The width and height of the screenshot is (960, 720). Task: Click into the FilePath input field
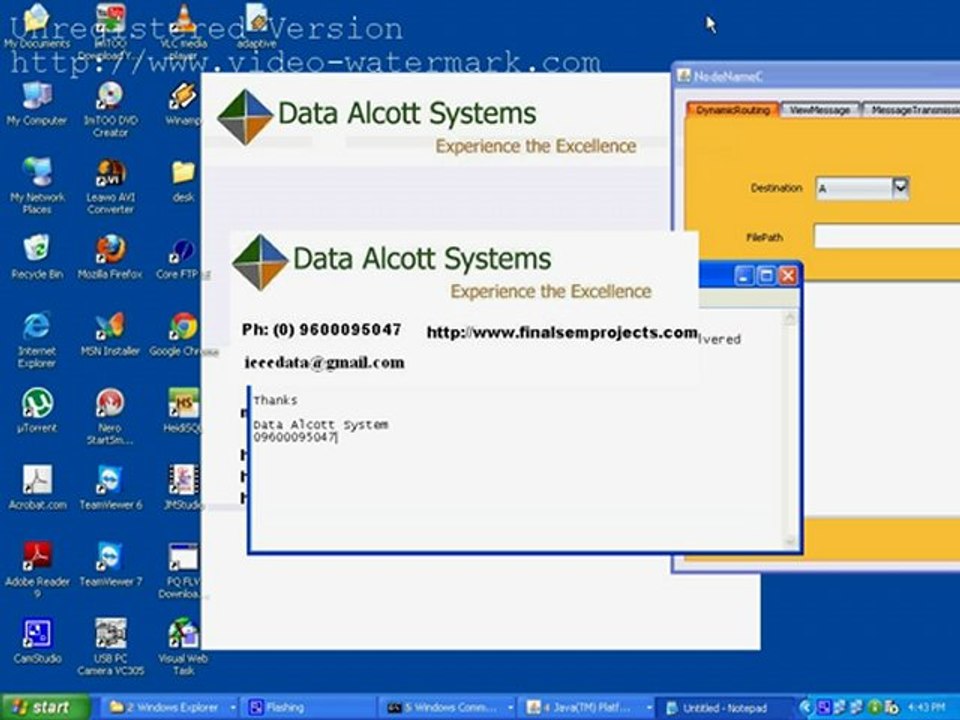(x=887, y=236)
